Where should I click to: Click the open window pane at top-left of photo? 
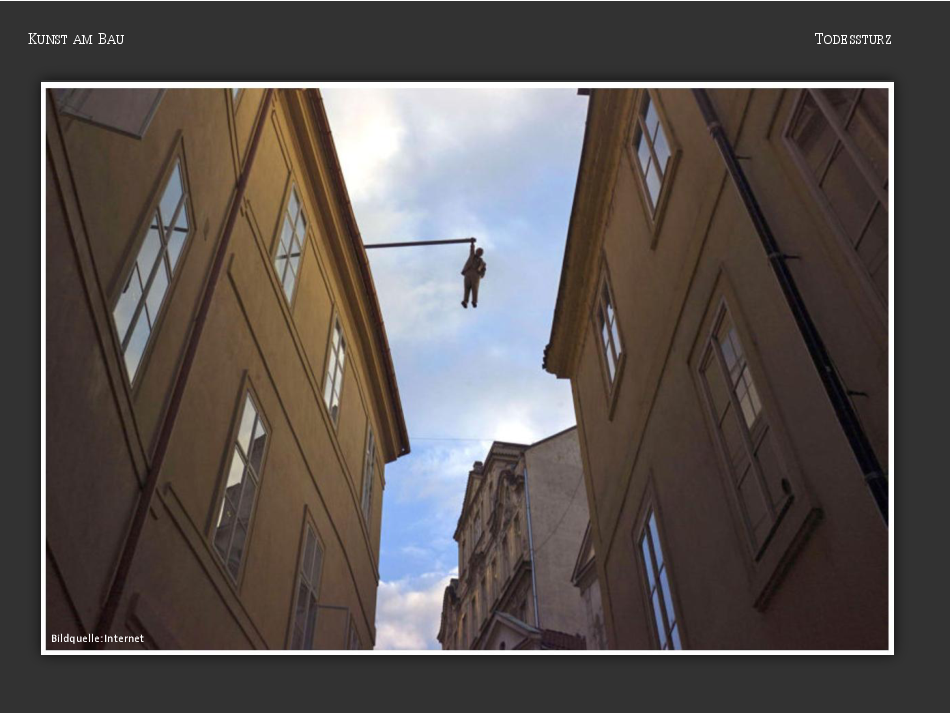(110, 108)
